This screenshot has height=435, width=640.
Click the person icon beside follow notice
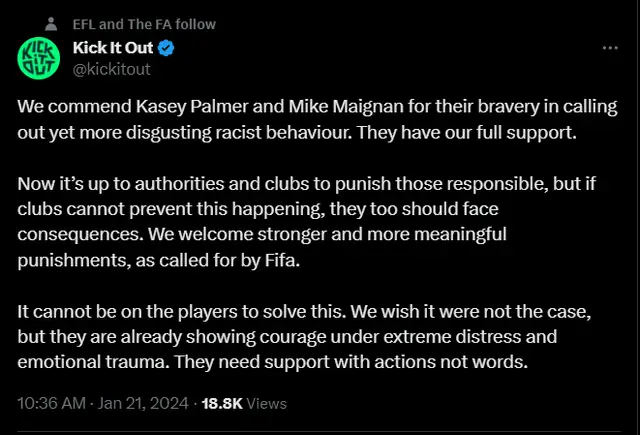click(x=51, y=24)
